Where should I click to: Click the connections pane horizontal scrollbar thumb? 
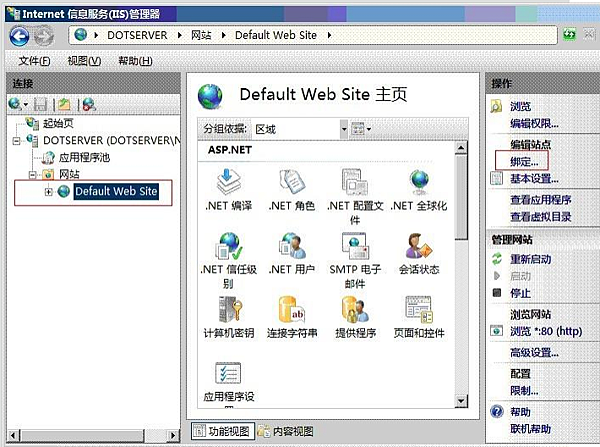(x=83, y=435)
